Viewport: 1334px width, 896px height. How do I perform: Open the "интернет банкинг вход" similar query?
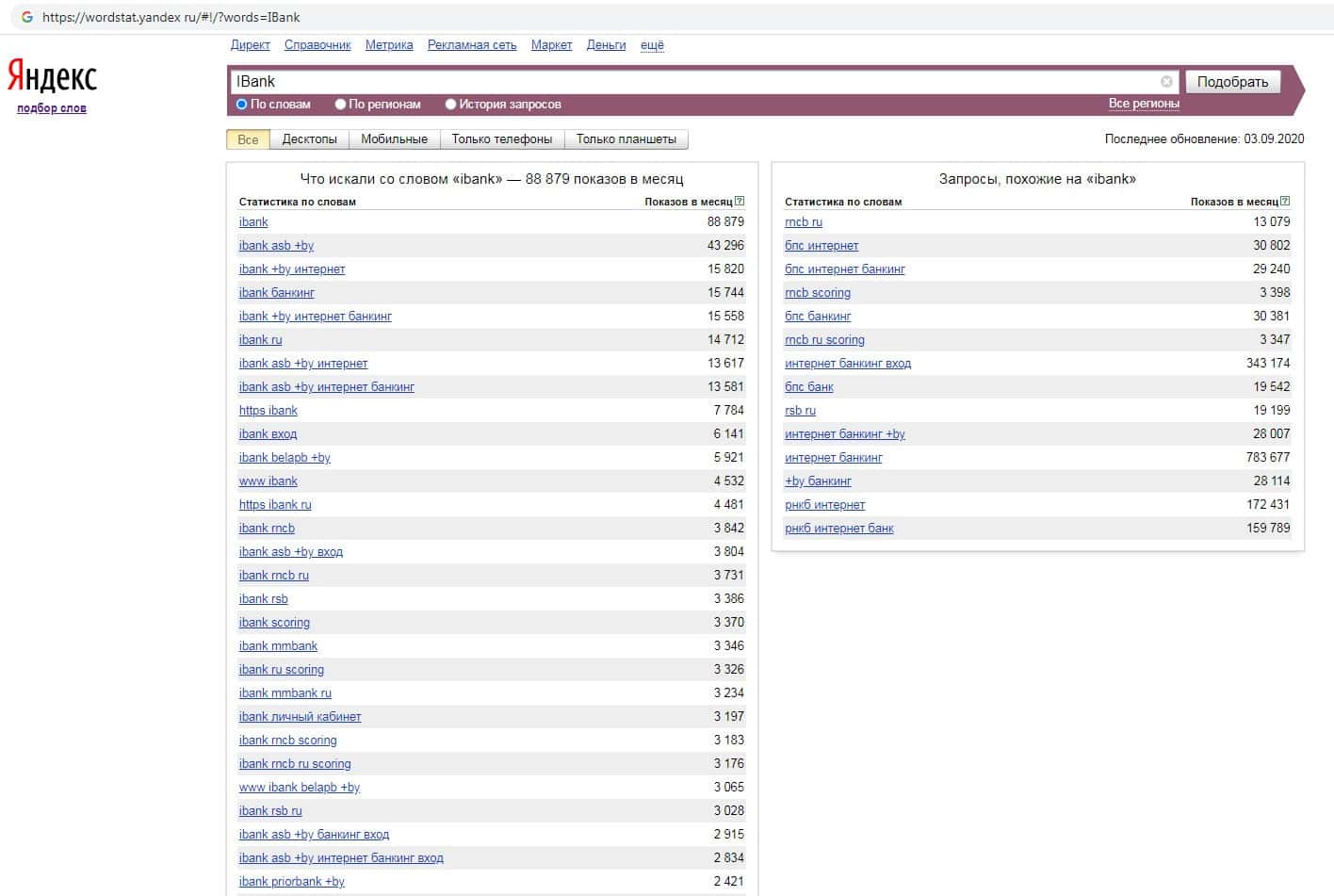pos(847,364)
